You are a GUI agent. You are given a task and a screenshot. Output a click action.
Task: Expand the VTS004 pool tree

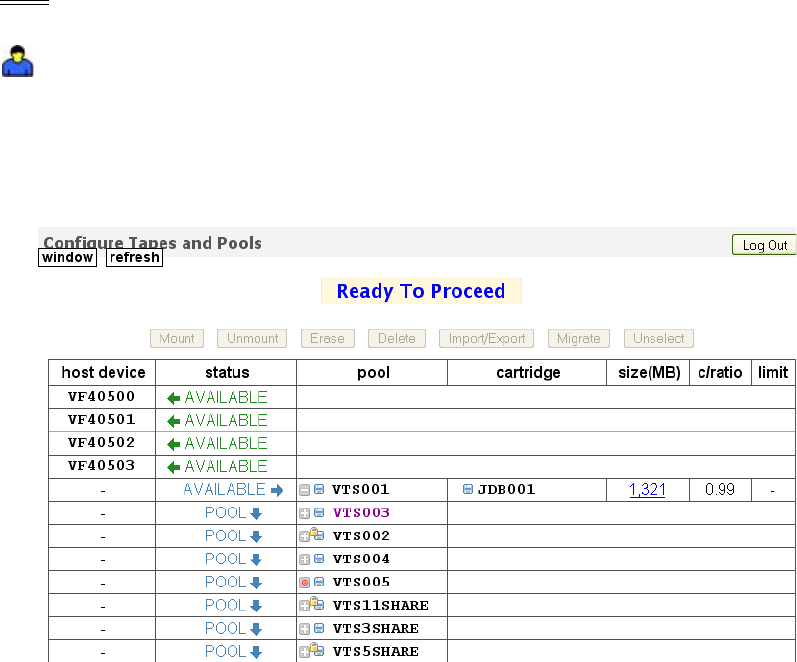click(305, 559)
